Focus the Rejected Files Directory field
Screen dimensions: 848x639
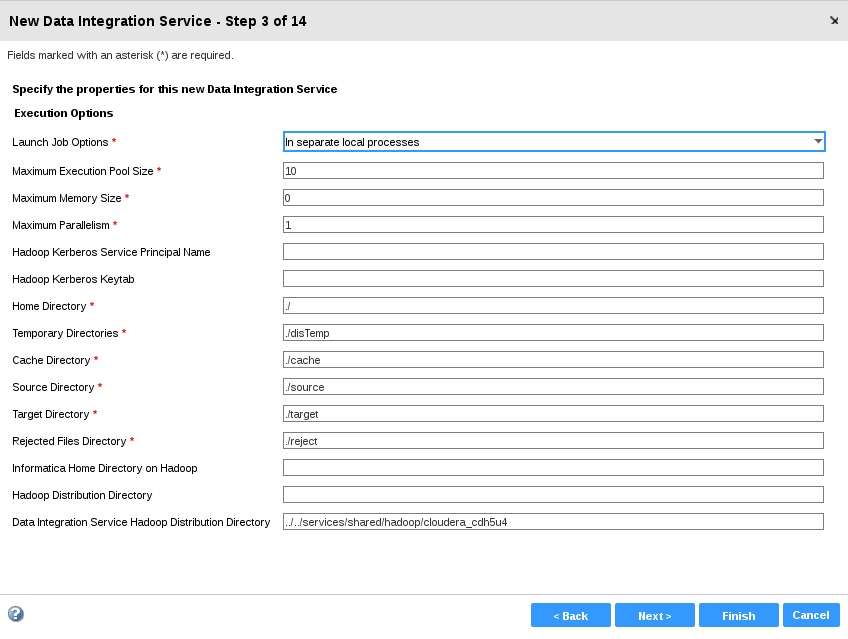point(553,441)
